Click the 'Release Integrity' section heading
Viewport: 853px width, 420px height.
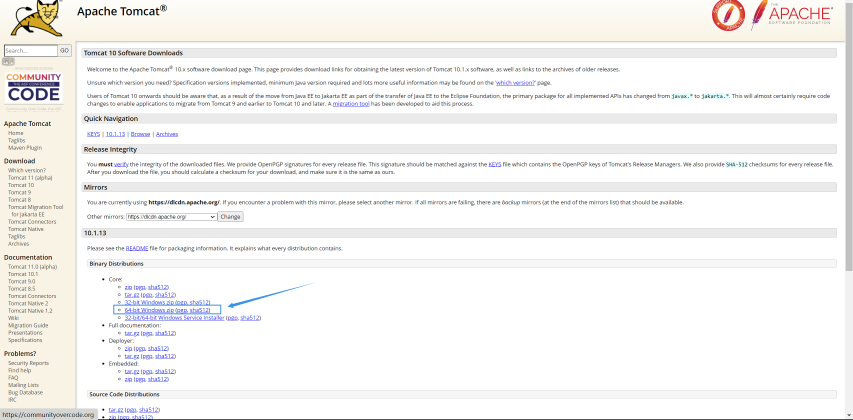click(110, 149)
